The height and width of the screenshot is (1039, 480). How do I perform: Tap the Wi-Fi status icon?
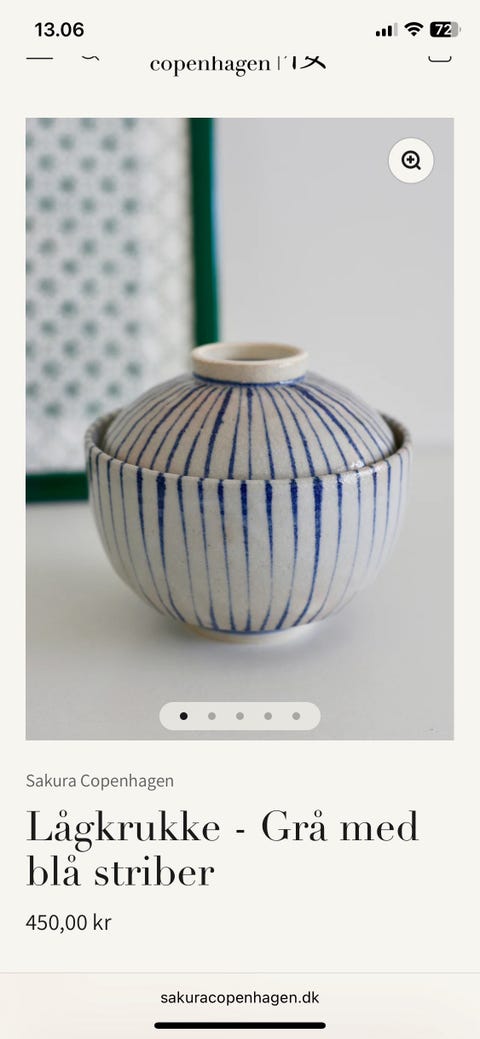(x=414, y=29)
